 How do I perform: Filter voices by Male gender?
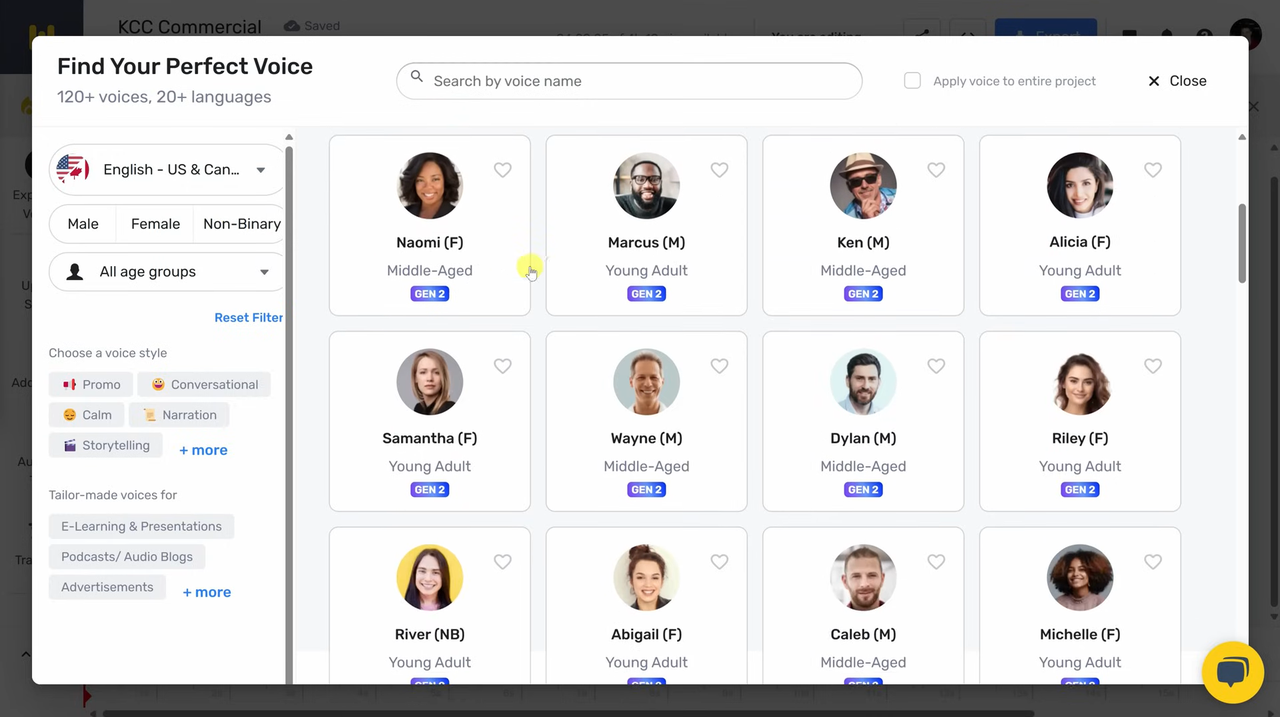83,224
